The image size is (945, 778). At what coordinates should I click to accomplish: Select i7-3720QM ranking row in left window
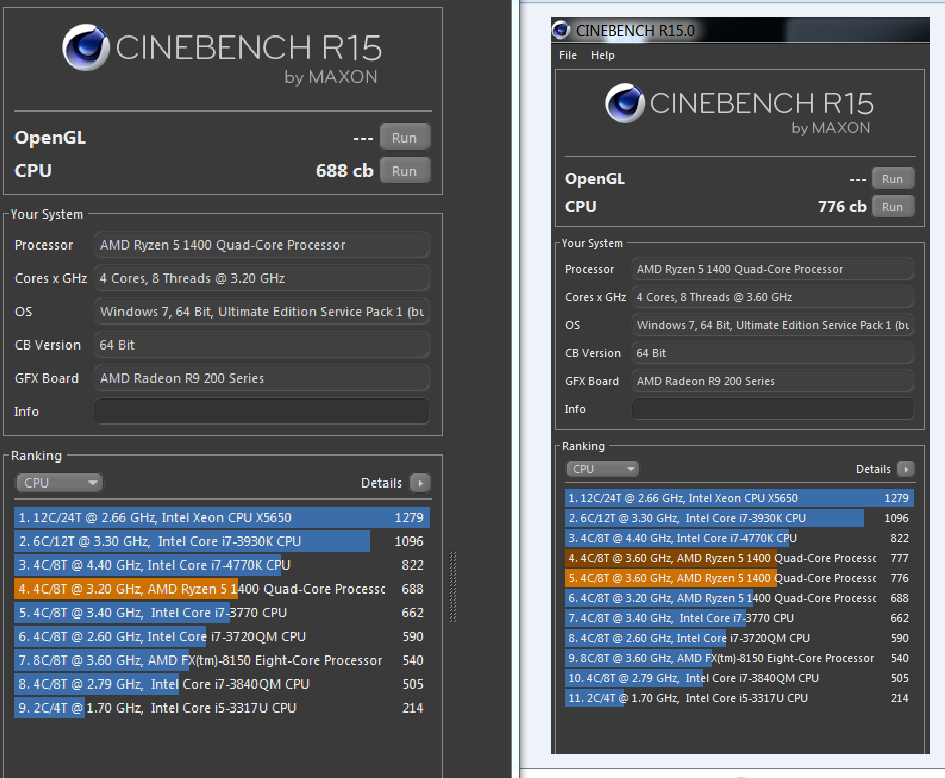222,636
